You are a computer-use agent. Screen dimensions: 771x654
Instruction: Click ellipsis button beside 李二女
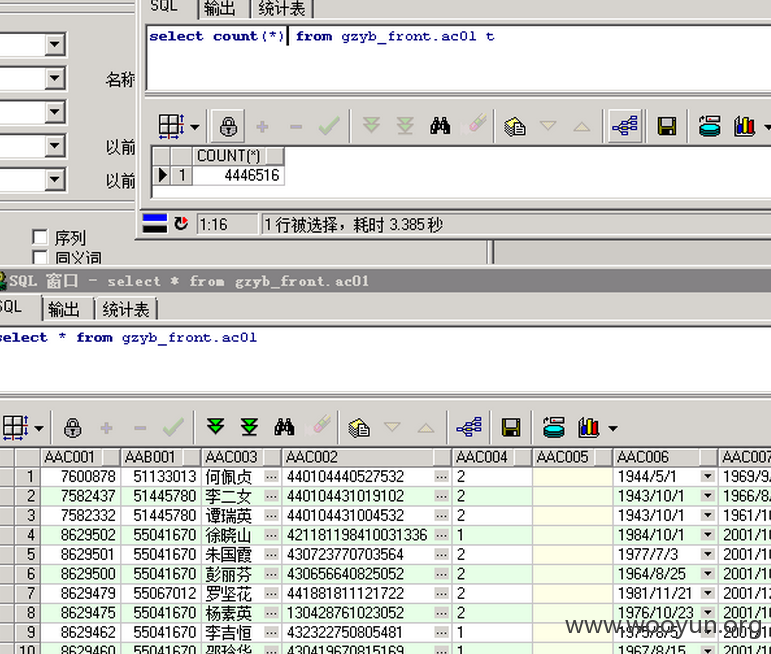point(271,496)
